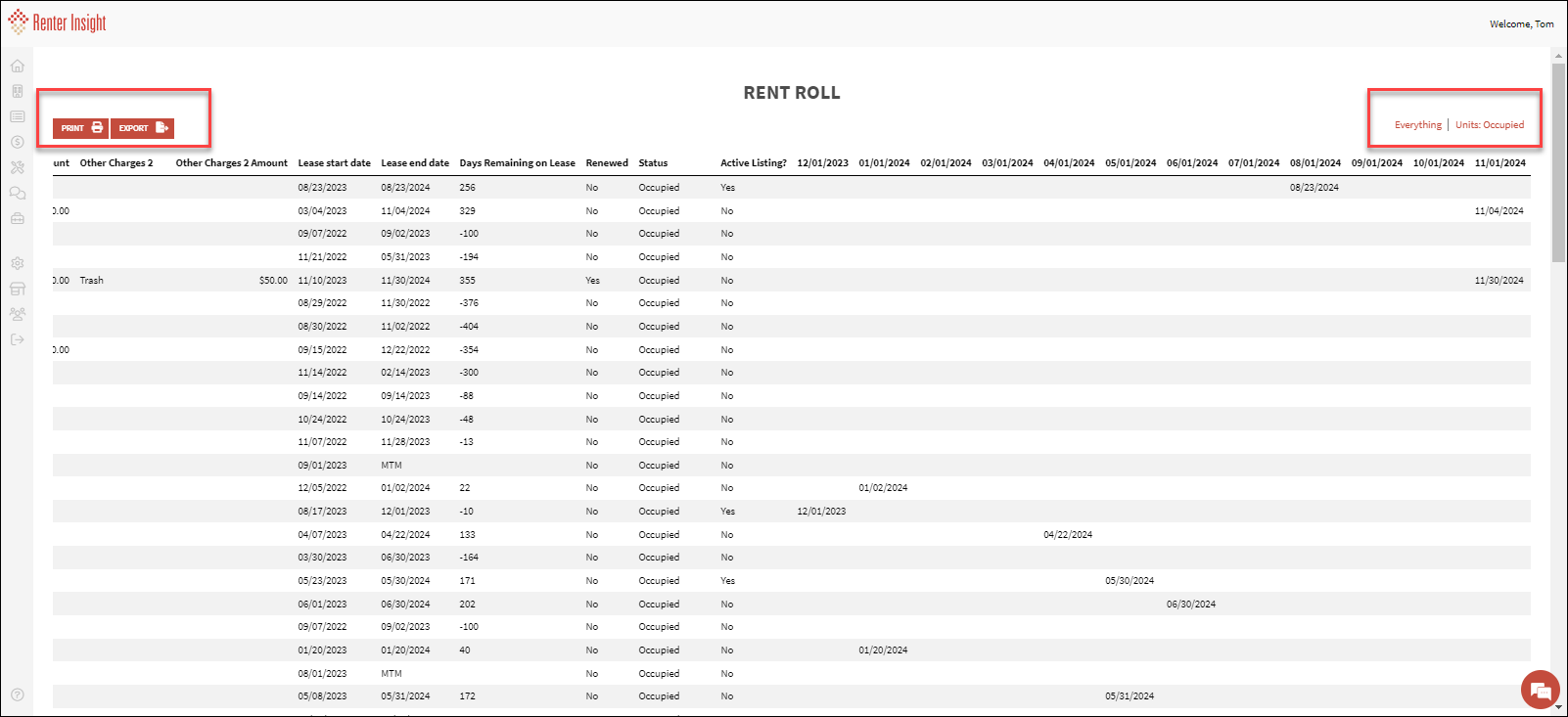
Task: Click the 01/02/2024 expiration cell
Action: click(883, 488)
